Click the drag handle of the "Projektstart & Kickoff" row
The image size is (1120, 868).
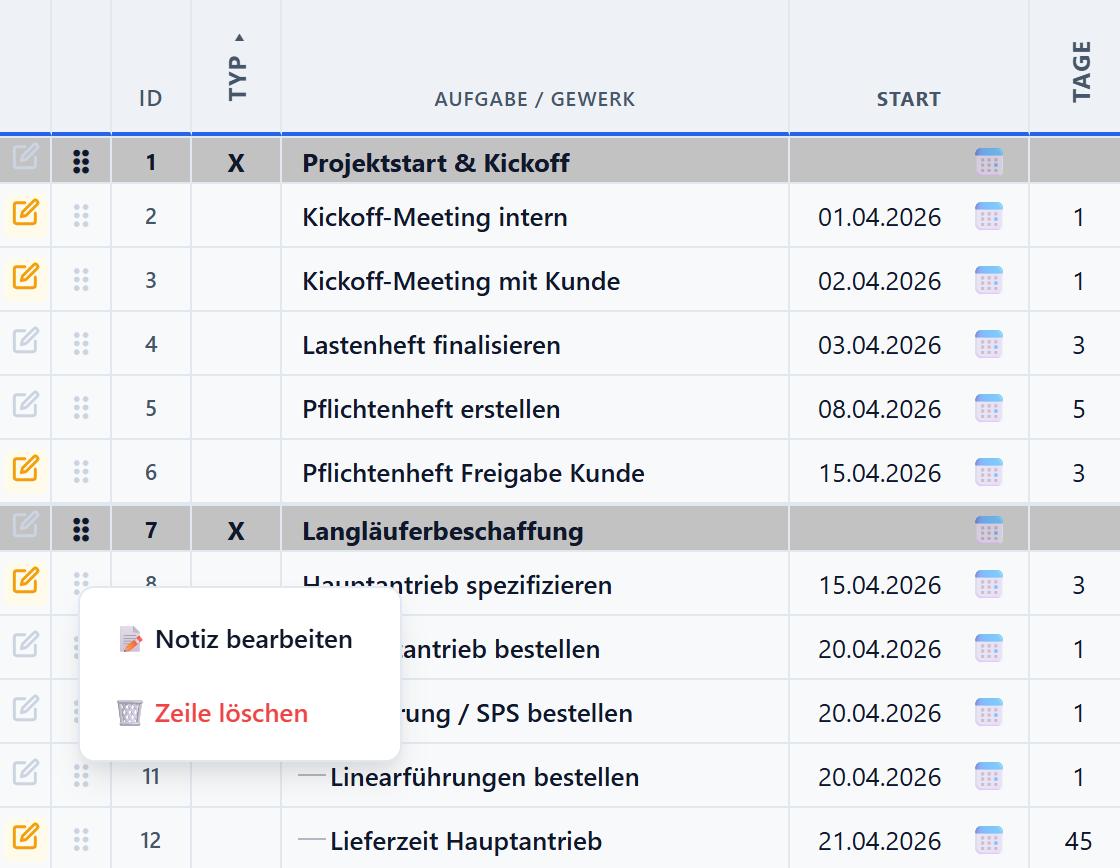coord(80,160)
